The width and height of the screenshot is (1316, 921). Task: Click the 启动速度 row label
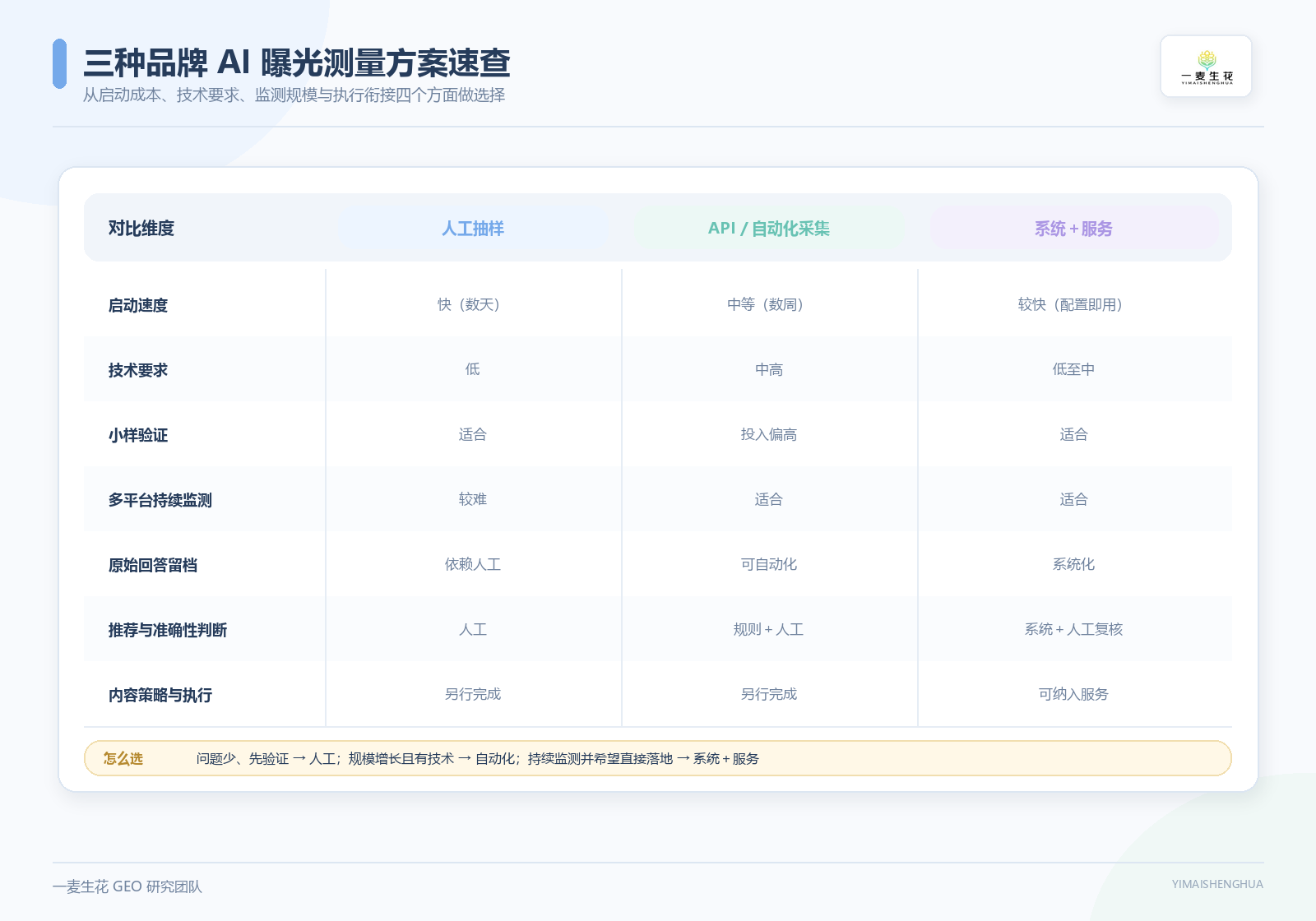138,305
